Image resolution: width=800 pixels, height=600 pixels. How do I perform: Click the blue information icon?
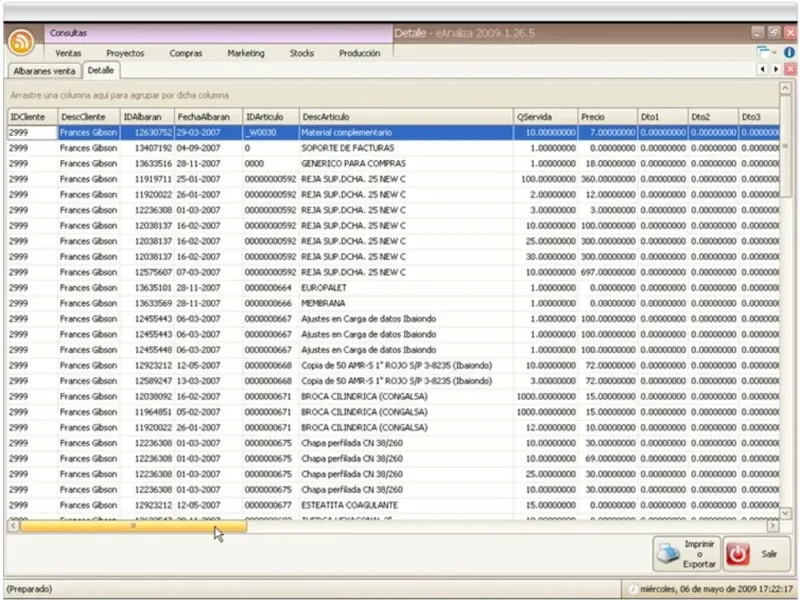[x=789, y=52]
